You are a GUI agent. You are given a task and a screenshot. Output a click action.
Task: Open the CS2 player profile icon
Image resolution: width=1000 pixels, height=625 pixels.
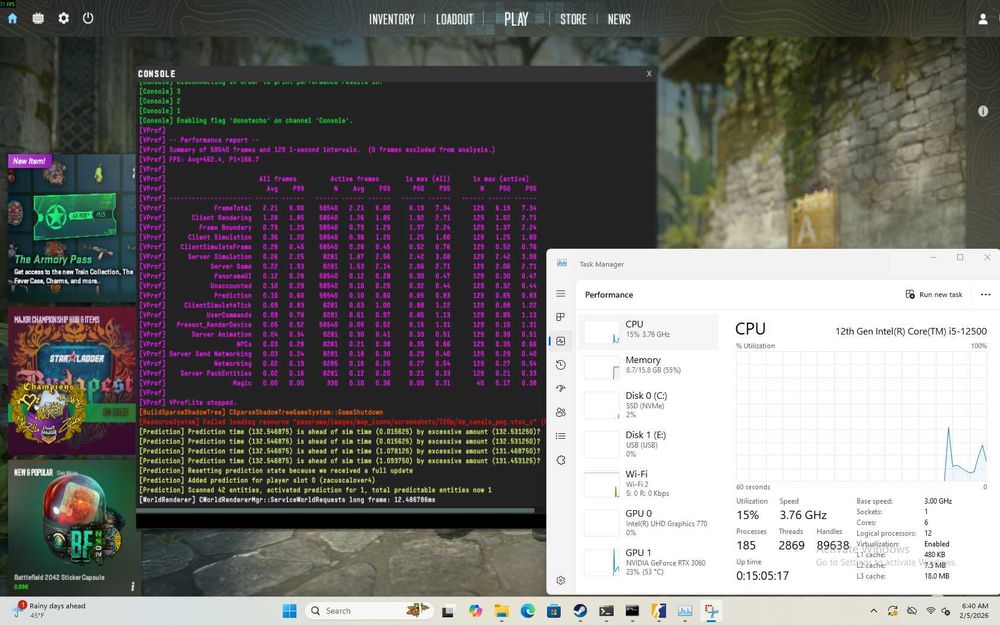click(983, 19)
